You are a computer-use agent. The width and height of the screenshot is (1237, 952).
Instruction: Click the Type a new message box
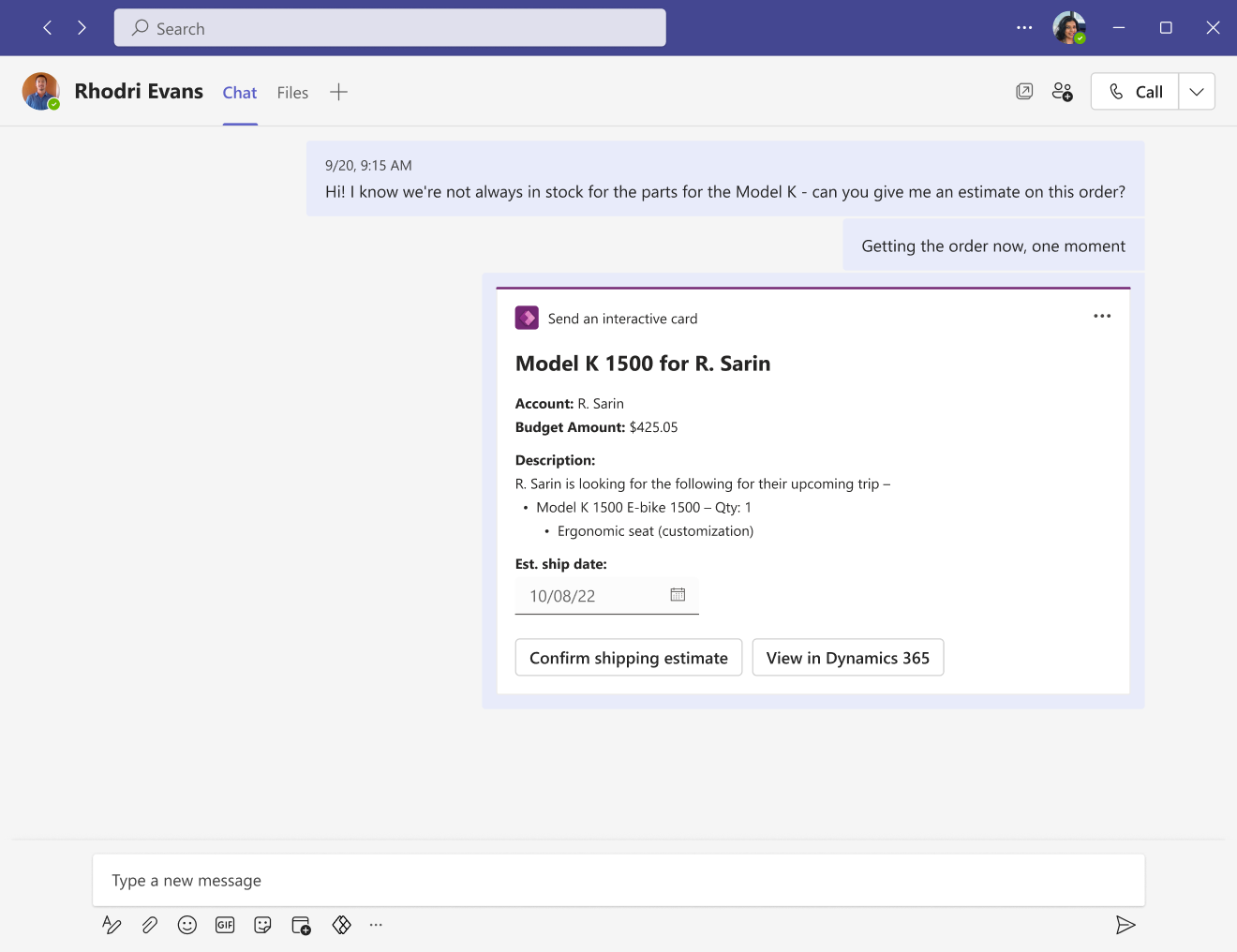618,880
